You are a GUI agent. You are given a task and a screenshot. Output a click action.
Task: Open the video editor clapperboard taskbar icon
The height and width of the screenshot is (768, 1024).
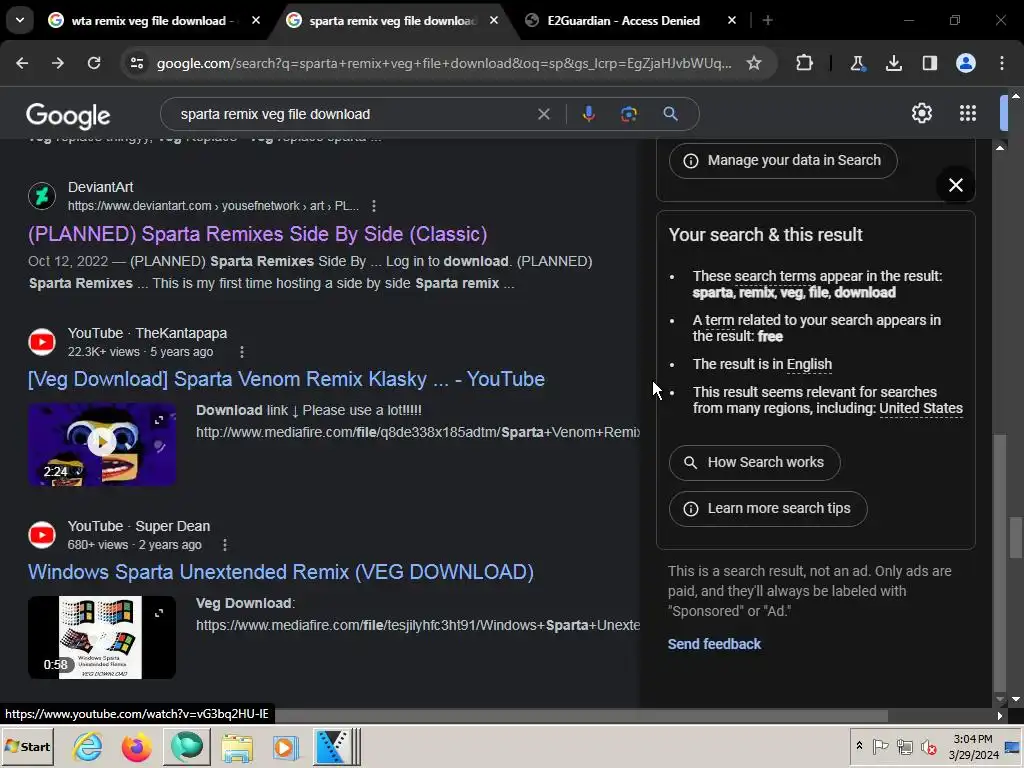pos(337,746)
